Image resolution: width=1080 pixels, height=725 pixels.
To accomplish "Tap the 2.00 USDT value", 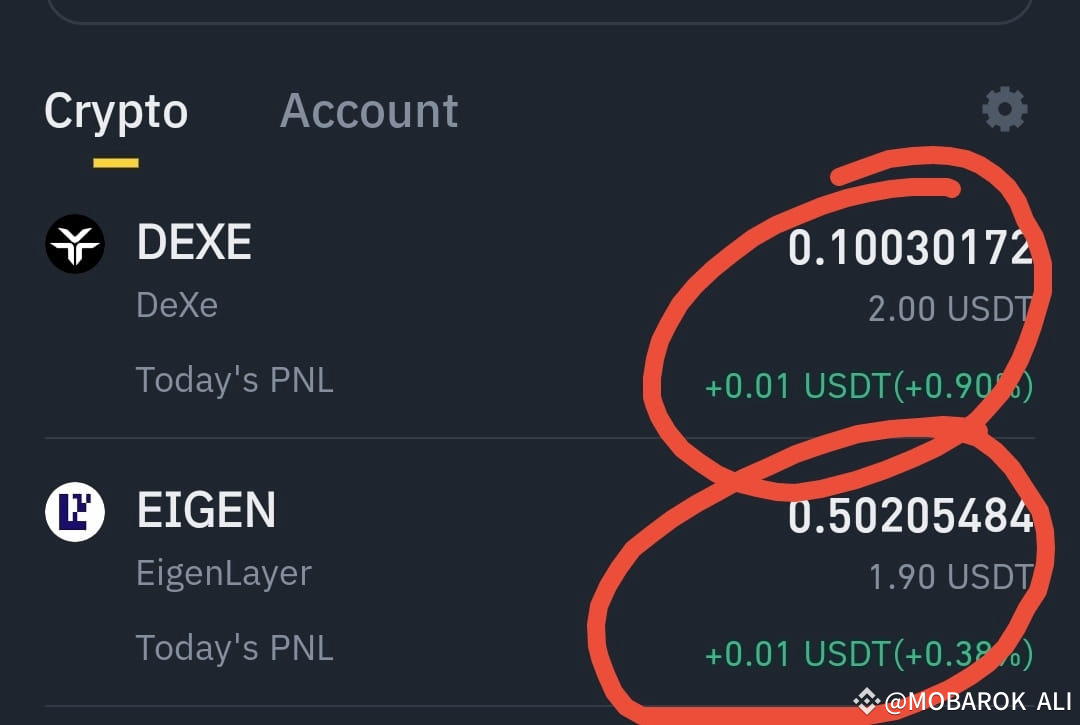I will coord(951,309).
